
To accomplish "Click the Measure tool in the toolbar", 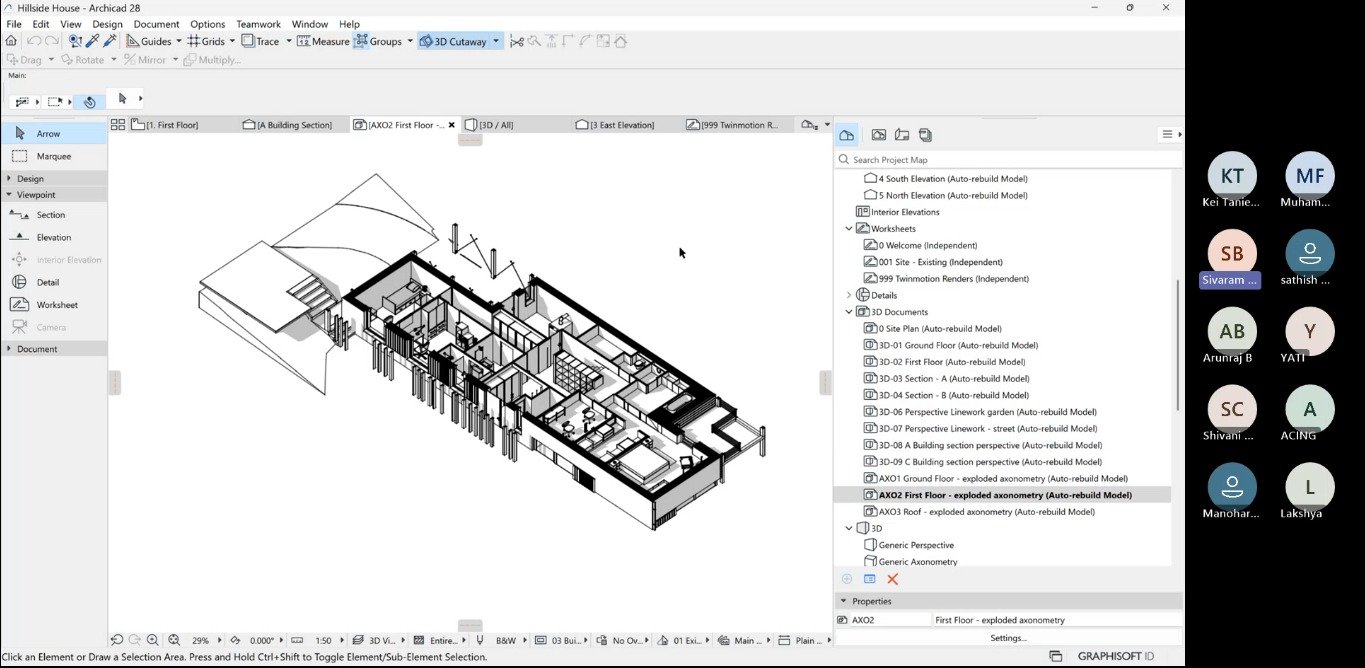I will pyautogui.click(x=322, y=41).
